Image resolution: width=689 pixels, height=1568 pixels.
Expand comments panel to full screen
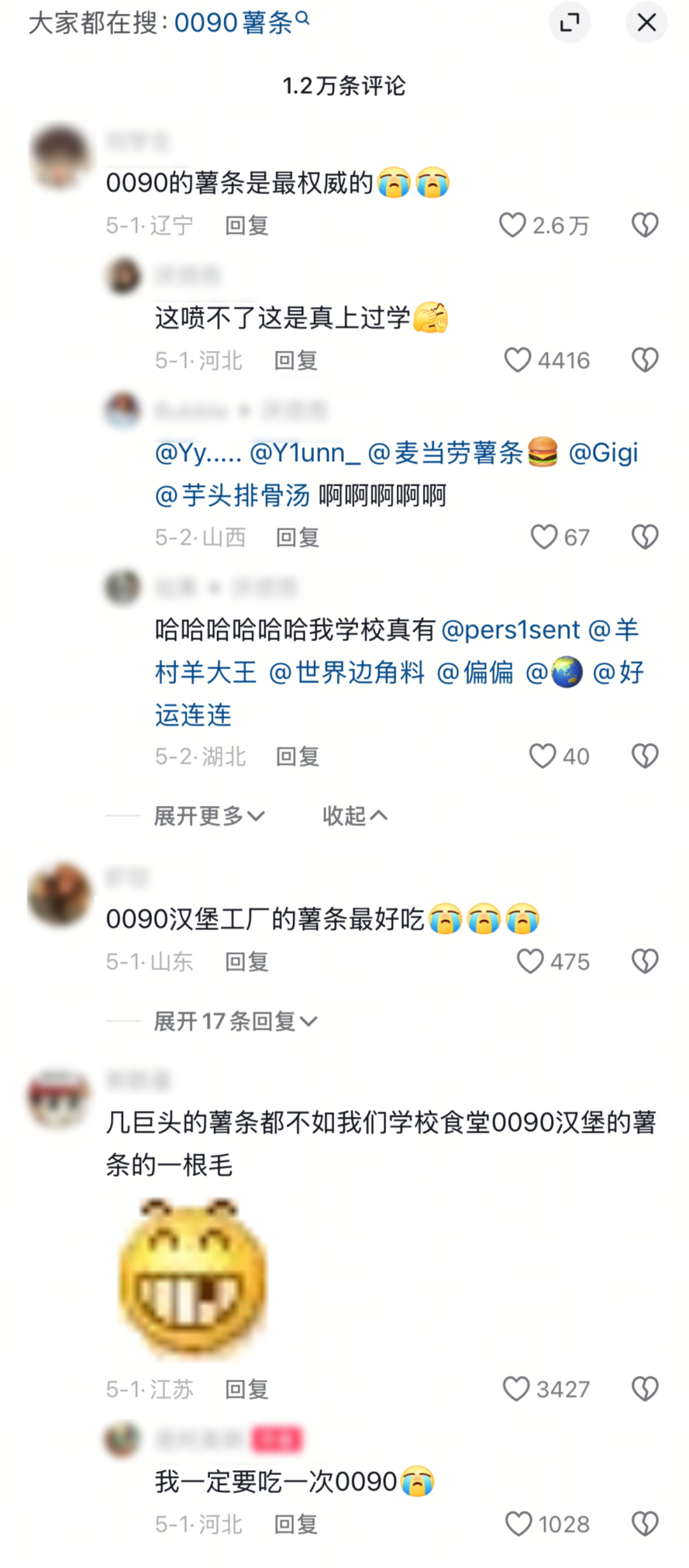coord(570,23)
